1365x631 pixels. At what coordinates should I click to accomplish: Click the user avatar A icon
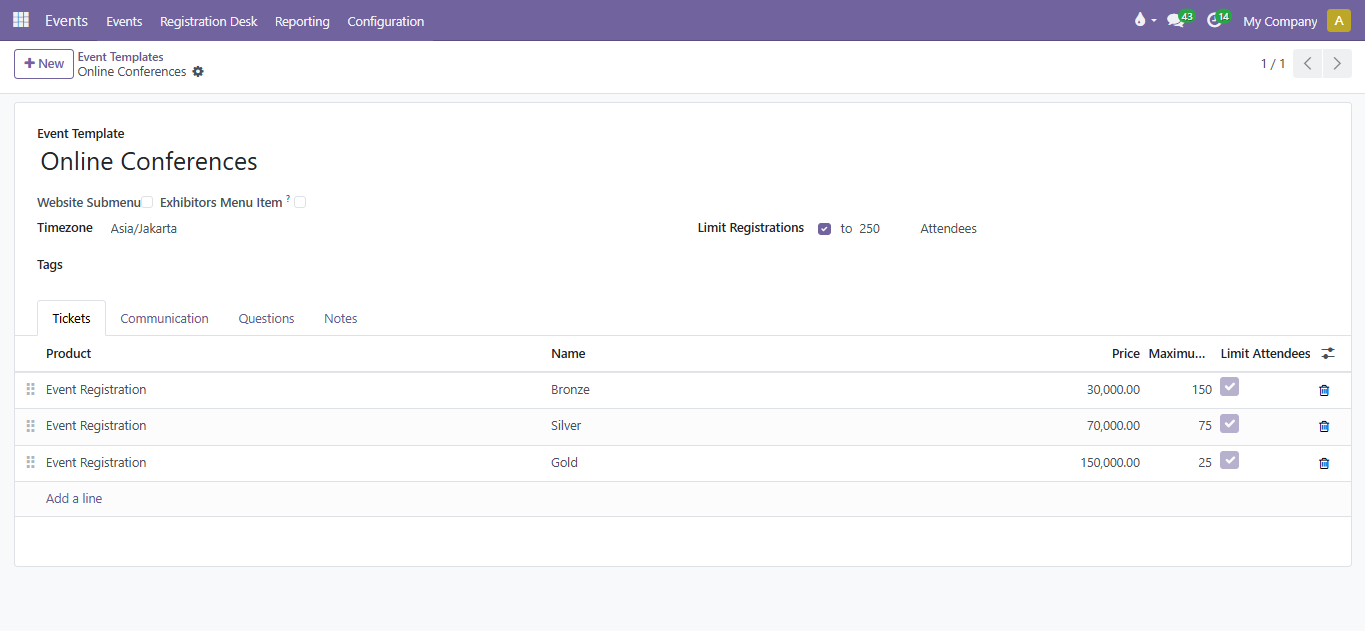click(x=1338, y=21)
